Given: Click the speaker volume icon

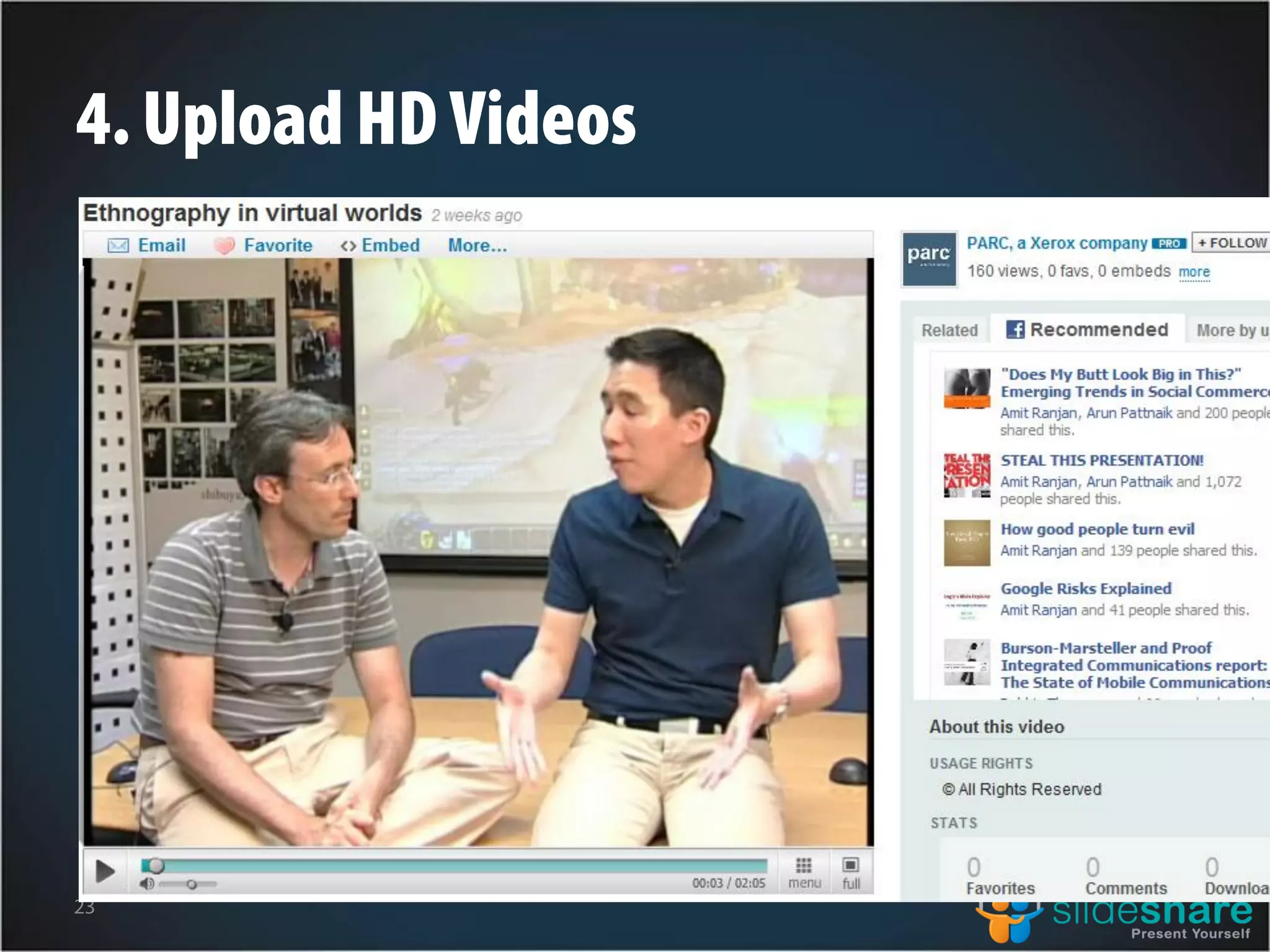Looking at the screenshot, I should coord(147,884).
